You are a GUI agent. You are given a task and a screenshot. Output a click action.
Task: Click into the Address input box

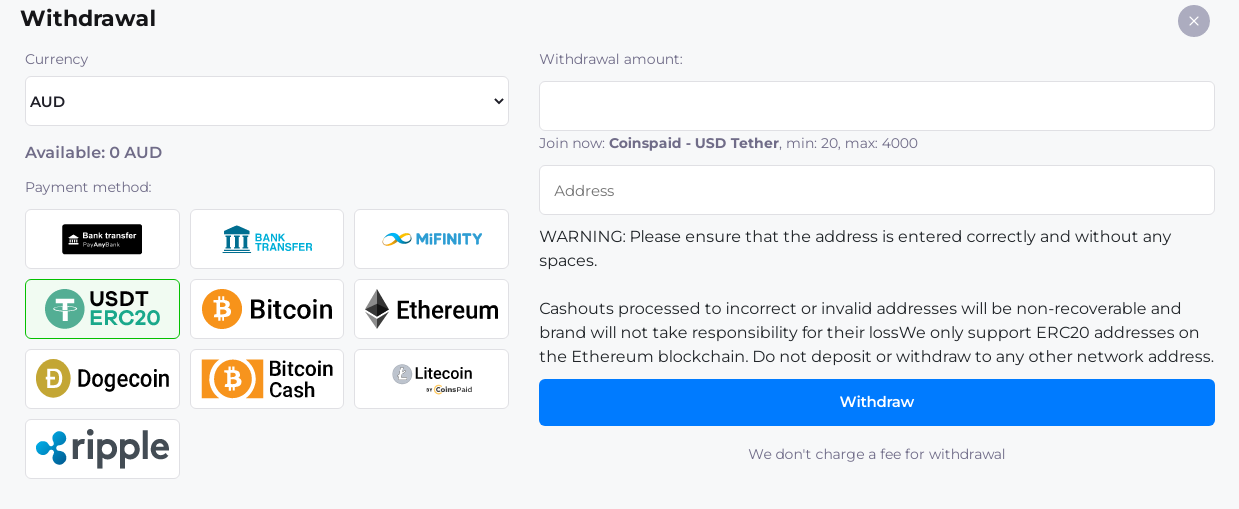coord(877,190)
